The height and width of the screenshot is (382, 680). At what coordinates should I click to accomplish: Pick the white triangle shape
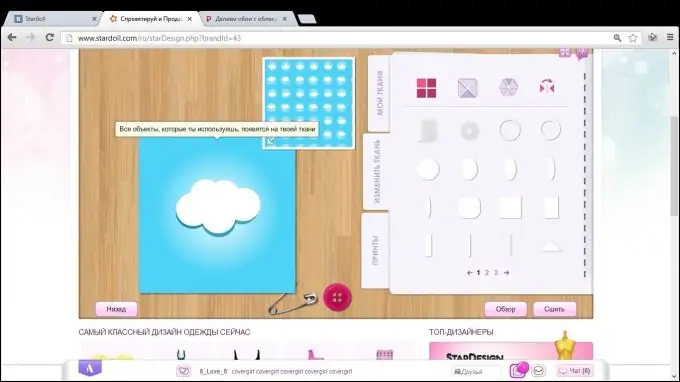pos(551,247)
